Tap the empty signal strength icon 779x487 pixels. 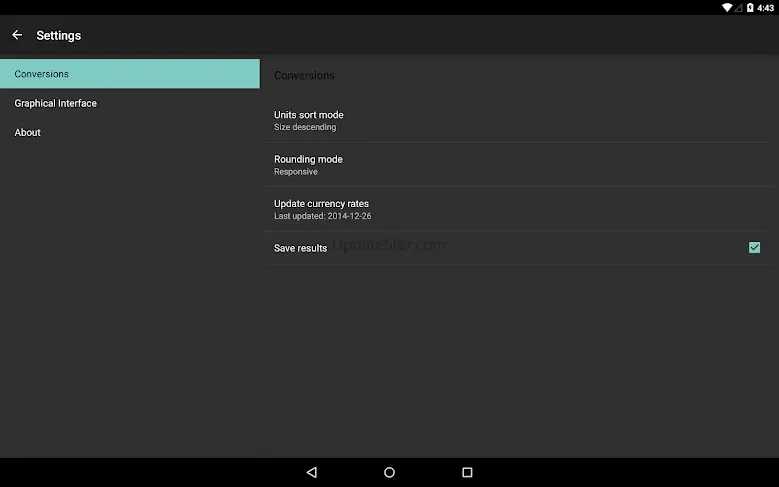click(x=738, y=7)
